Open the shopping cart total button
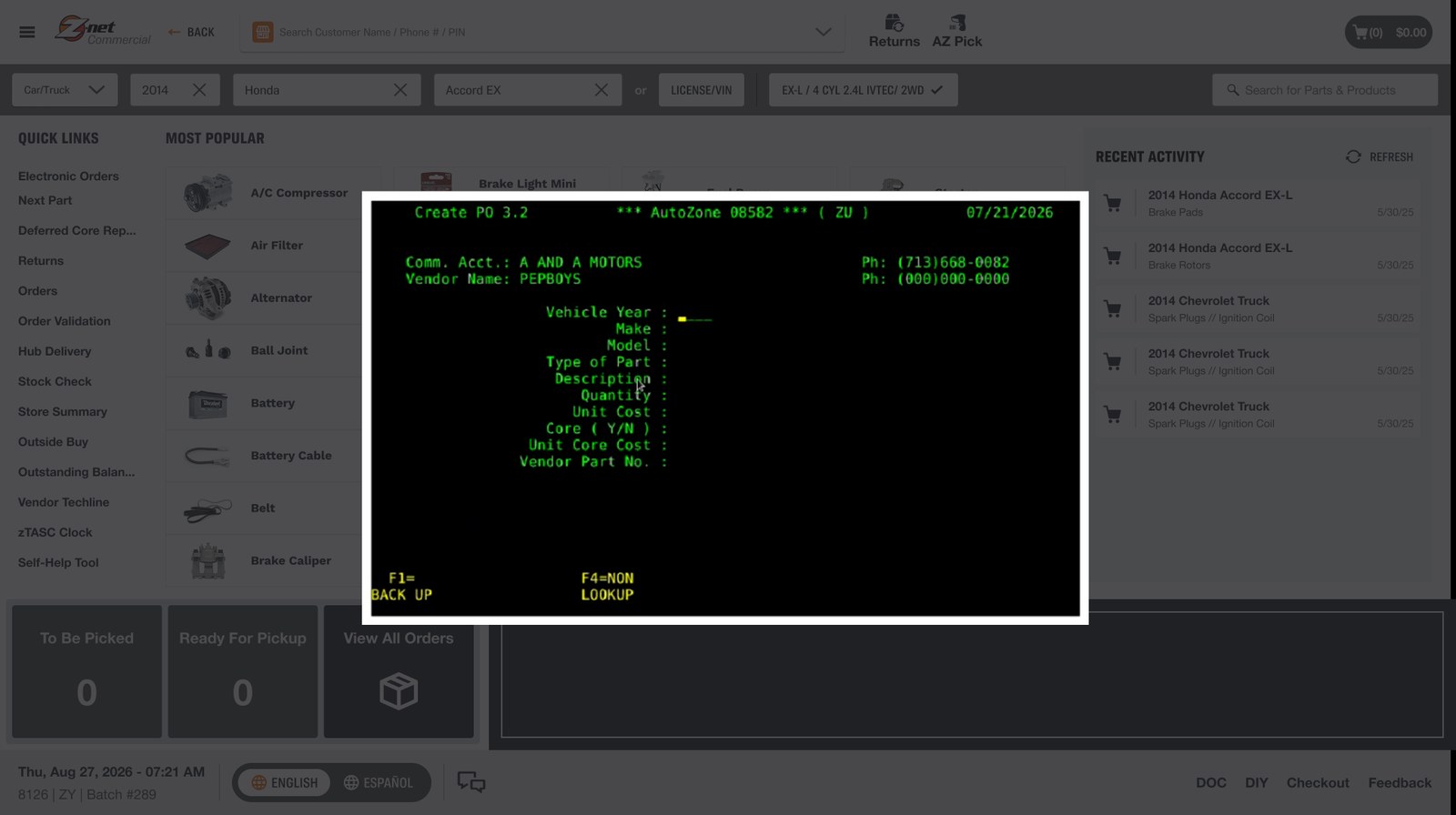Viewport: 1456px width, 815px height. pyautogui.click(x=1389, y=32)
